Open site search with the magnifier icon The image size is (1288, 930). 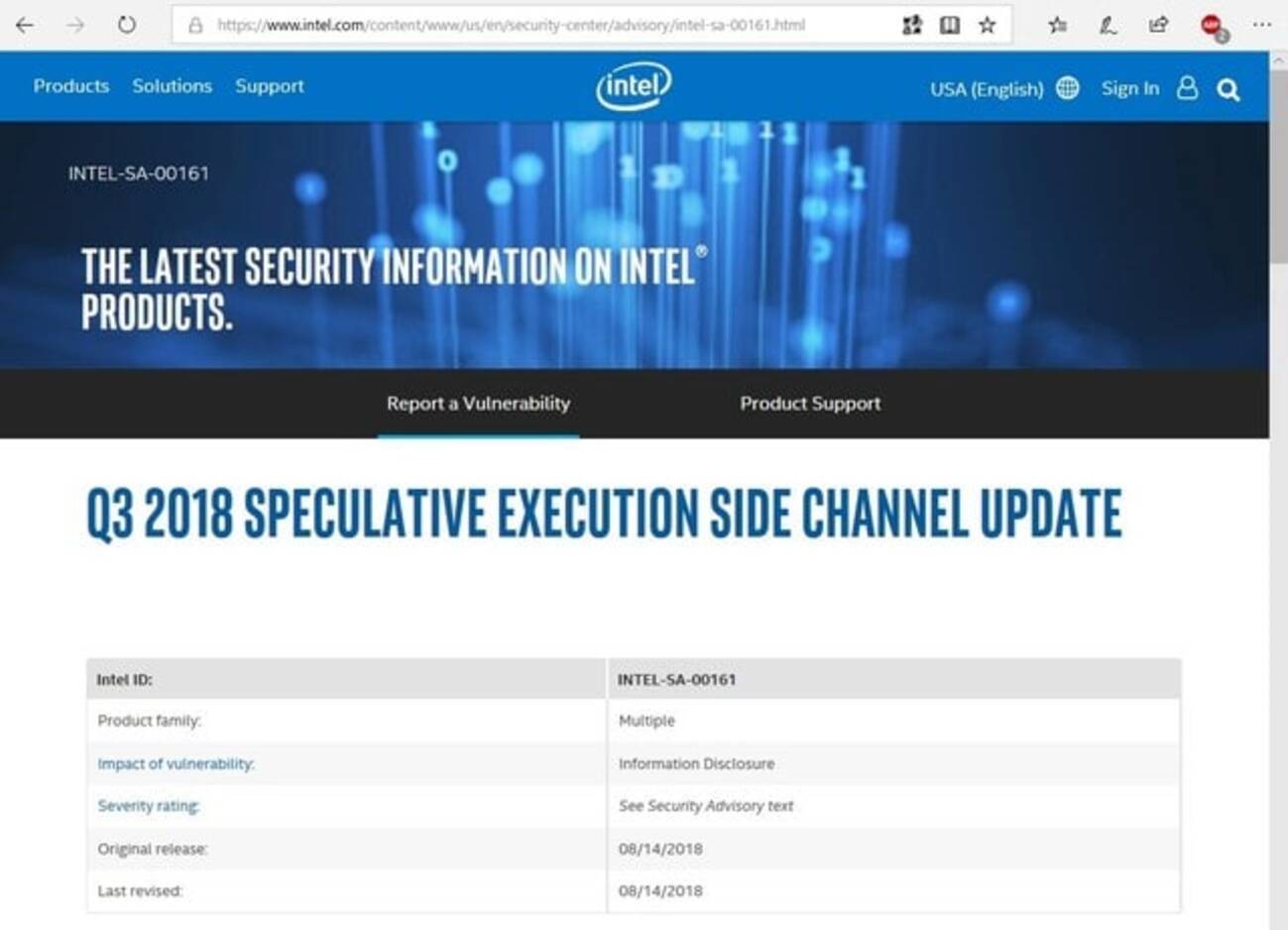(x=1229, y=90)
